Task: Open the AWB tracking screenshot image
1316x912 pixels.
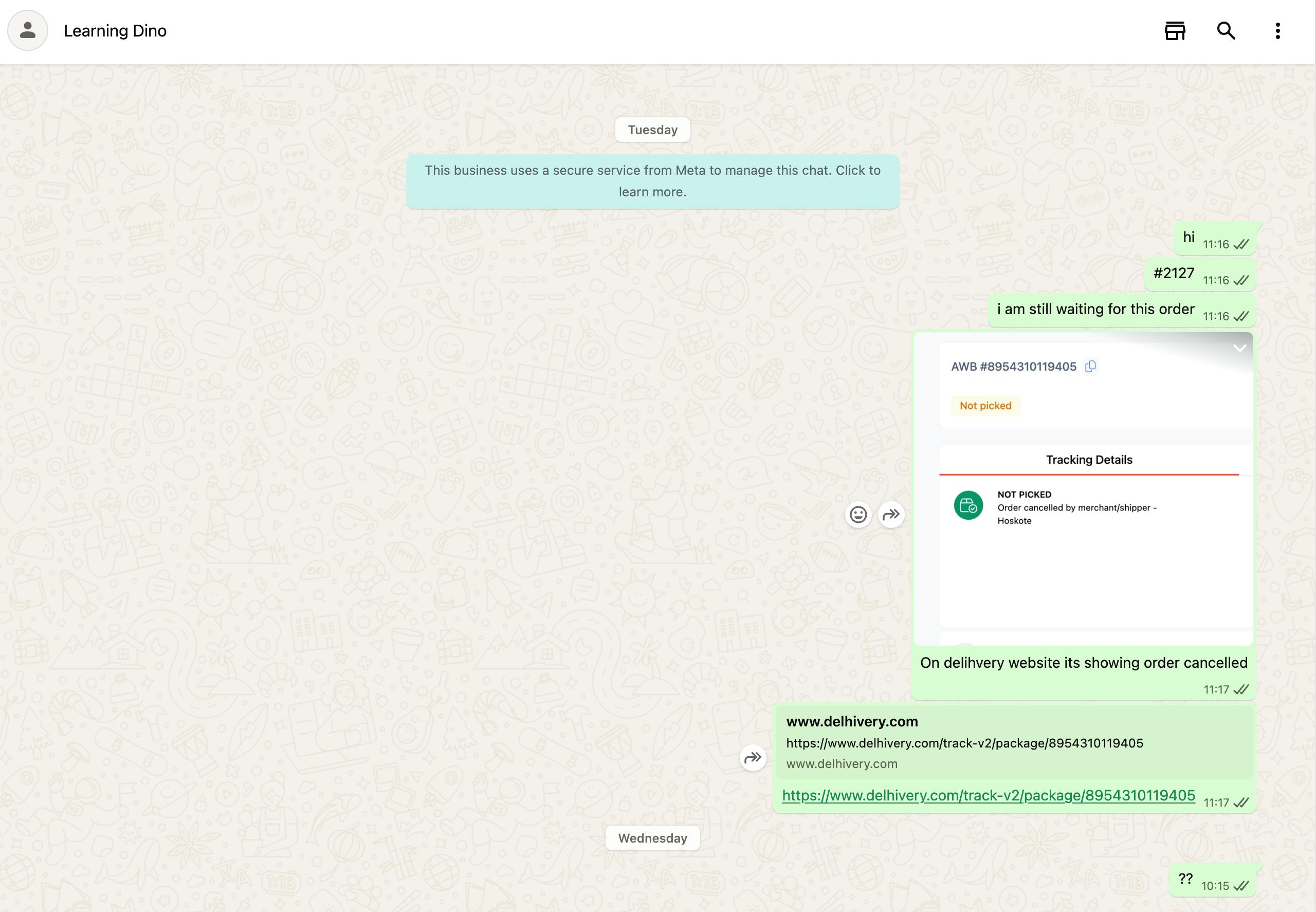Action: [1084, 488]
